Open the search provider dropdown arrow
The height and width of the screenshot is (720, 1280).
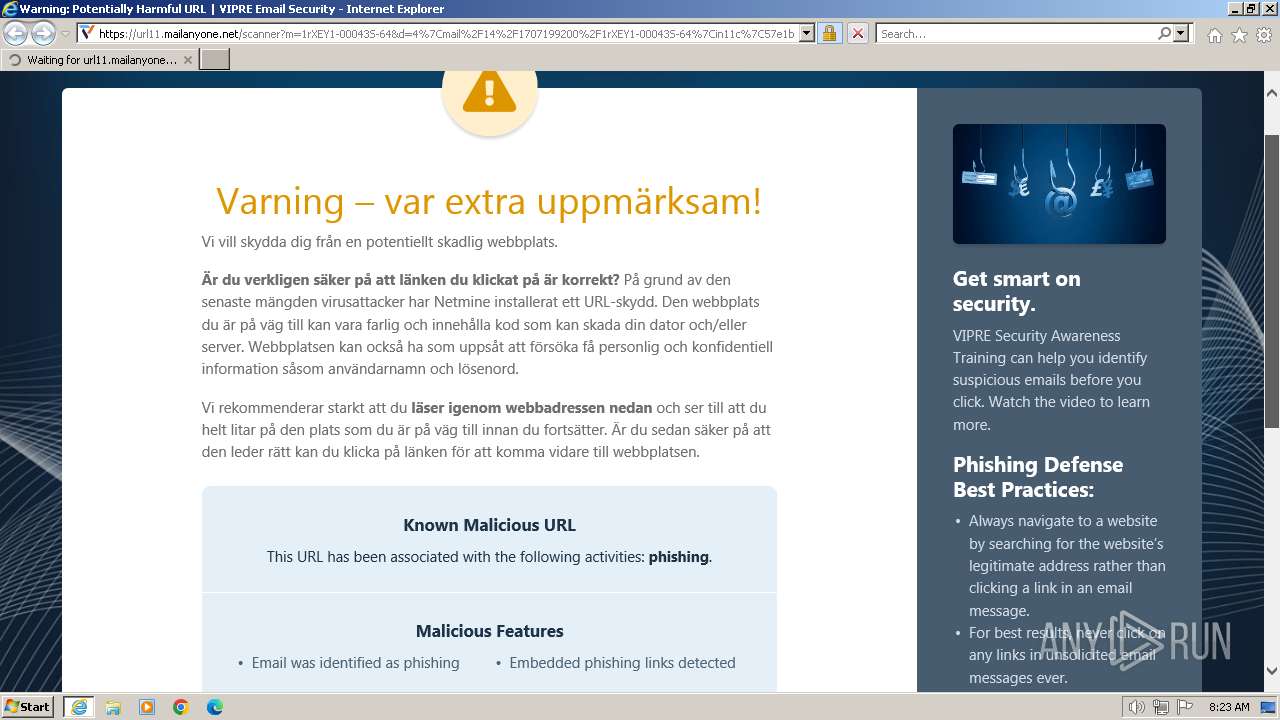pos(1182,33)
